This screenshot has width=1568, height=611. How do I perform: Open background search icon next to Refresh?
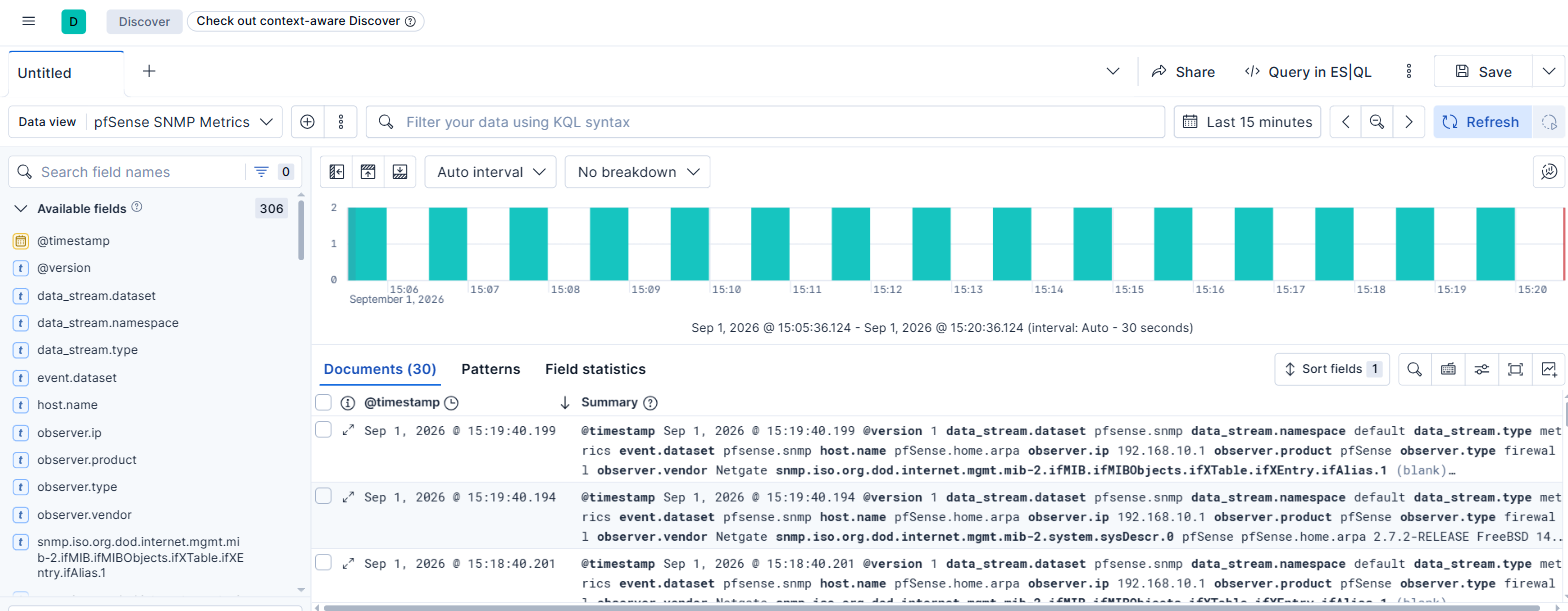point(1549,122)
